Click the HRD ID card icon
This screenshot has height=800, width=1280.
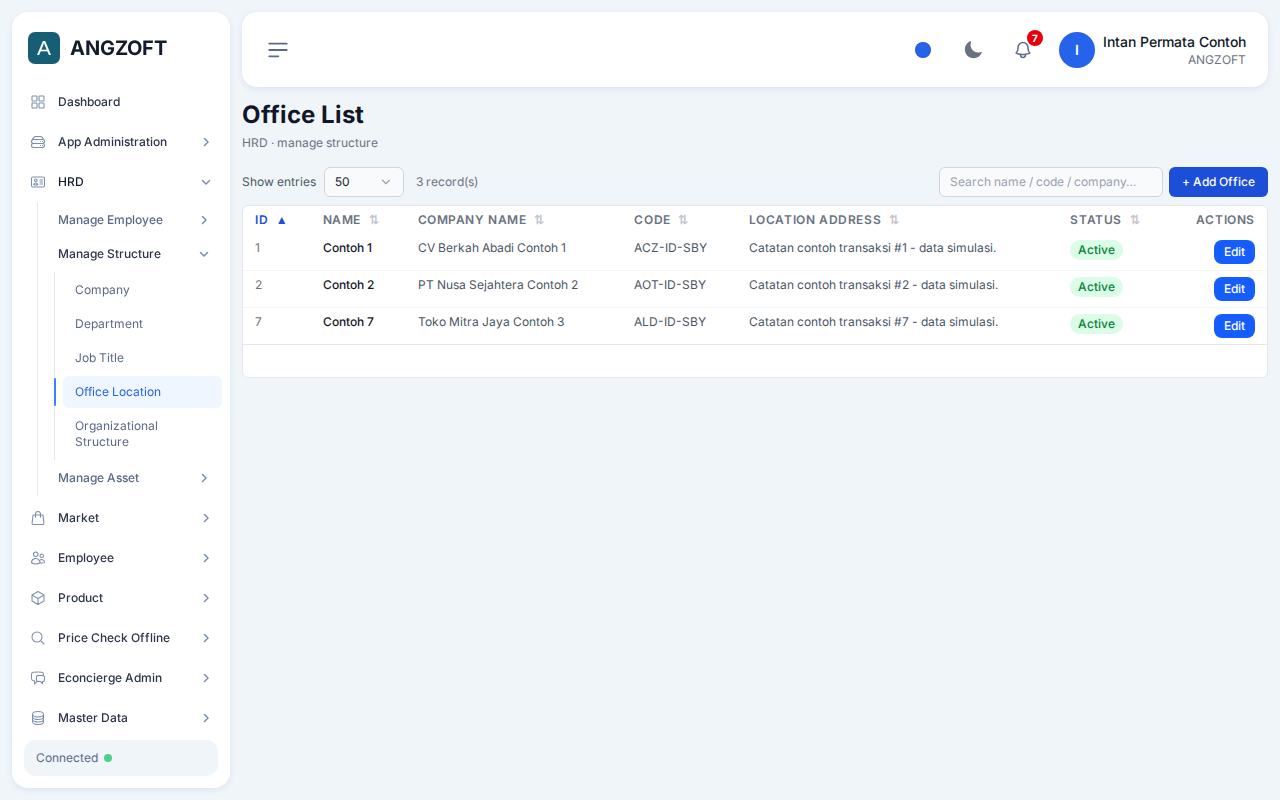tap(38, 182)
